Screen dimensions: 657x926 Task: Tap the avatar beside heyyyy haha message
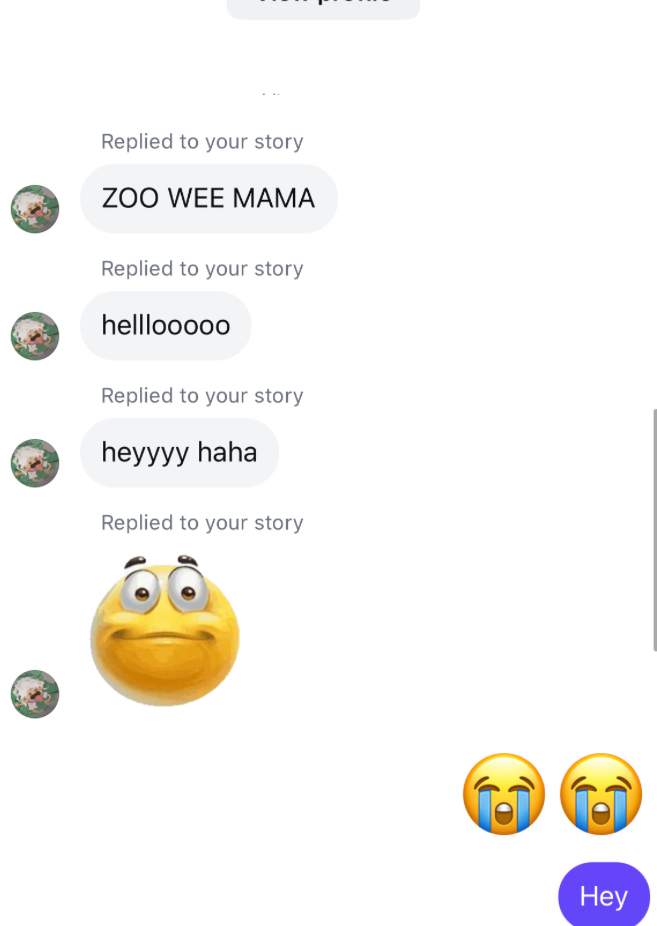click(35, 463)
